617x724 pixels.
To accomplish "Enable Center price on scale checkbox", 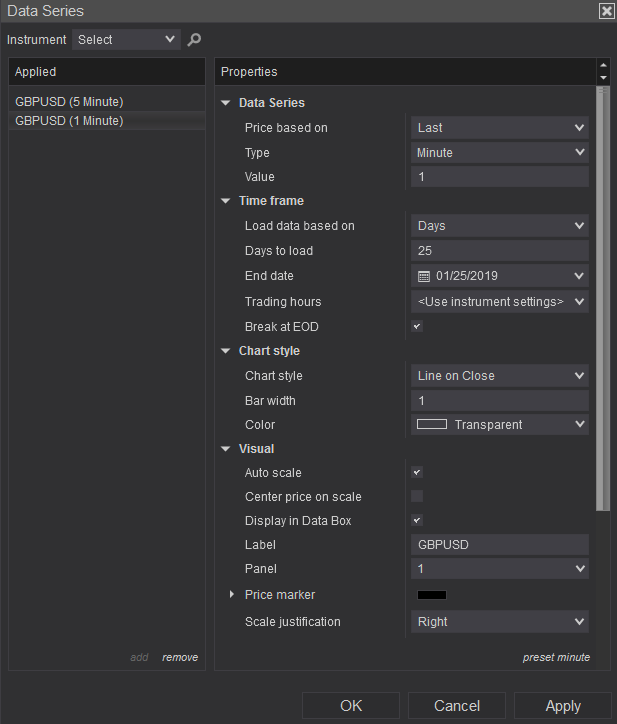I will [417, 496].
